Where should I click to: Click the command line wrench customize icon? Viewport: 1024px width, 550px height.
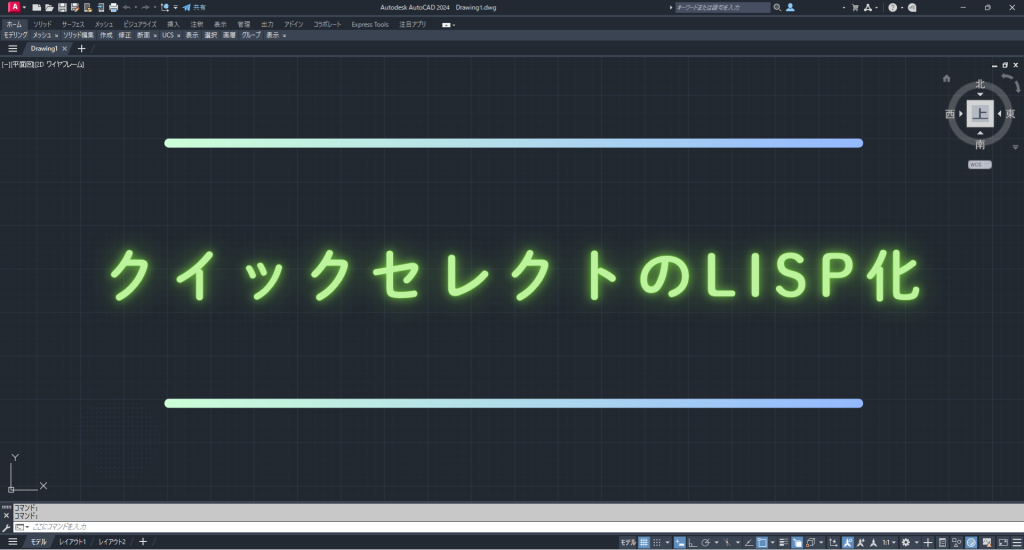click(x=7, y=526)
